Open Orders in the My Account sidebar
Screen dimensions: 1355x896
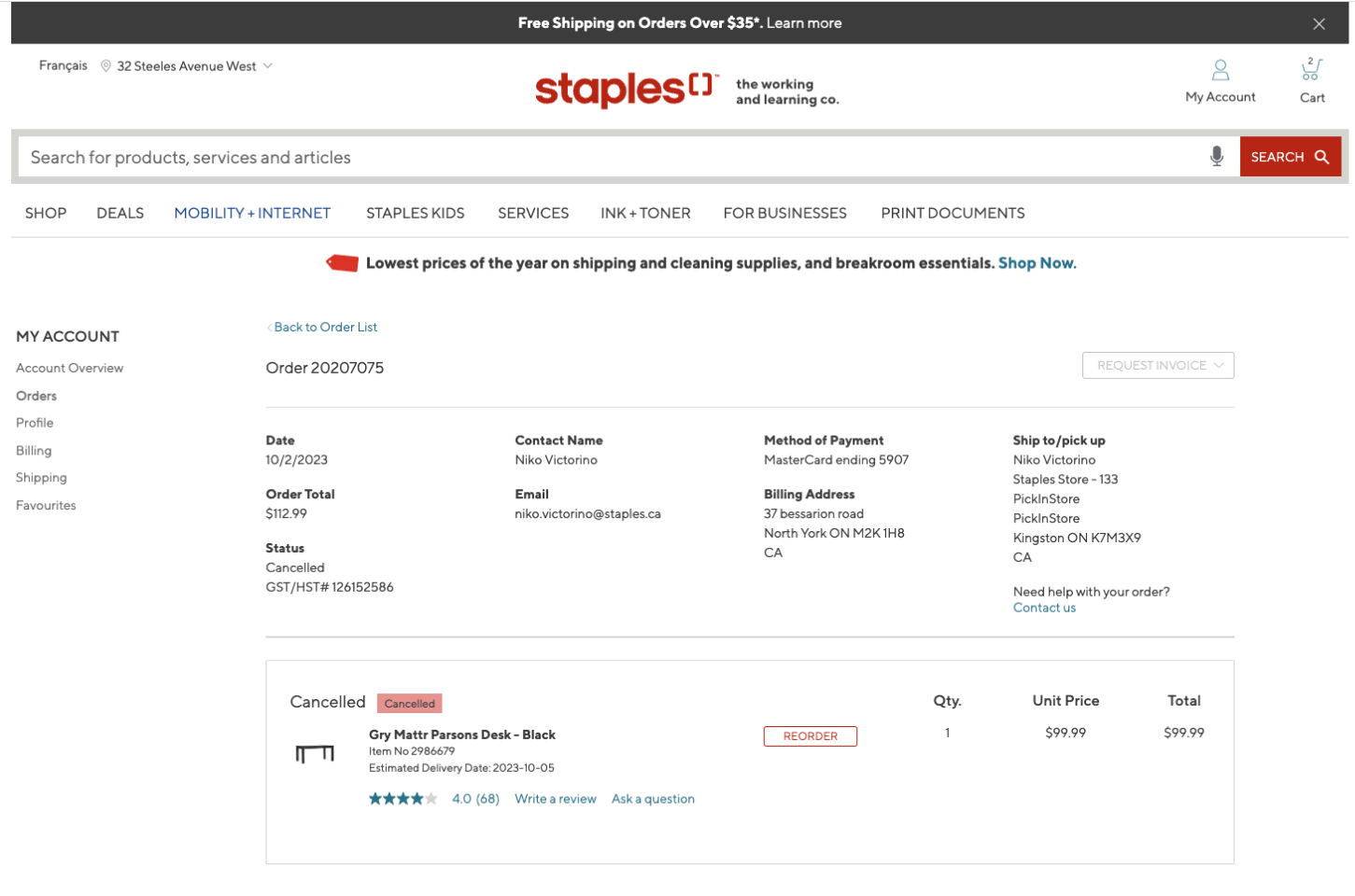[x=36, y=397]
